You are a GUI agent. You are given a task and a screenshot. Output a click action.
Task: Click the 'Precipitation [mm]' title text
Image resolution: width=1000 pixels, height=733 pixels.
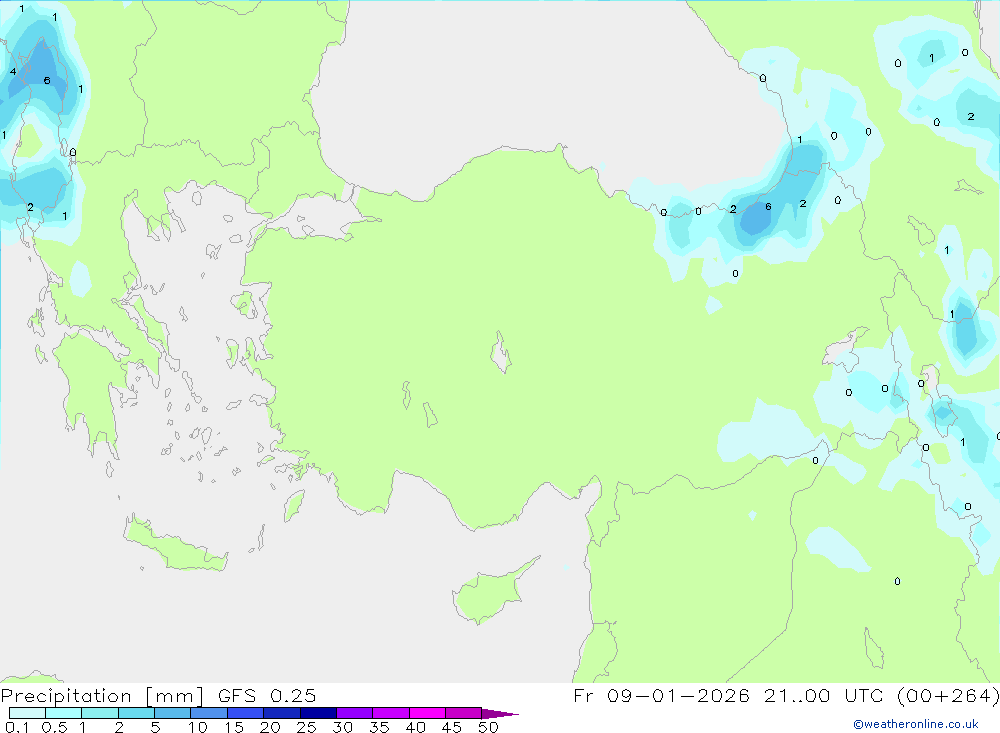pos(102,696)
